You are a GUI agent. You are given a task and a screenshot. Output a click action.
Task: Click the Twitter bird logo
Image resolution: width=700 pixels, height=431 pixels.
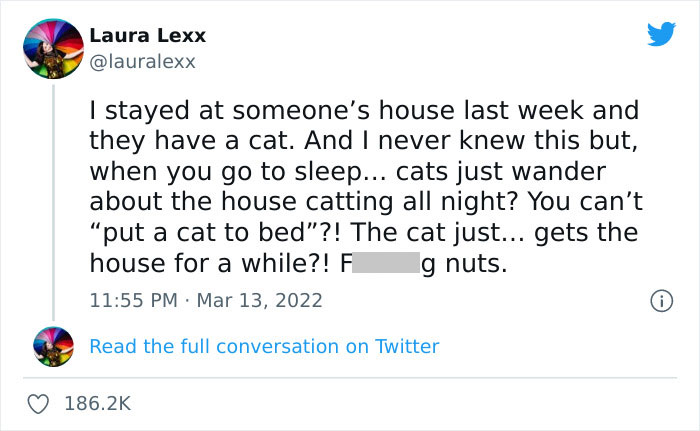[661, 35]
